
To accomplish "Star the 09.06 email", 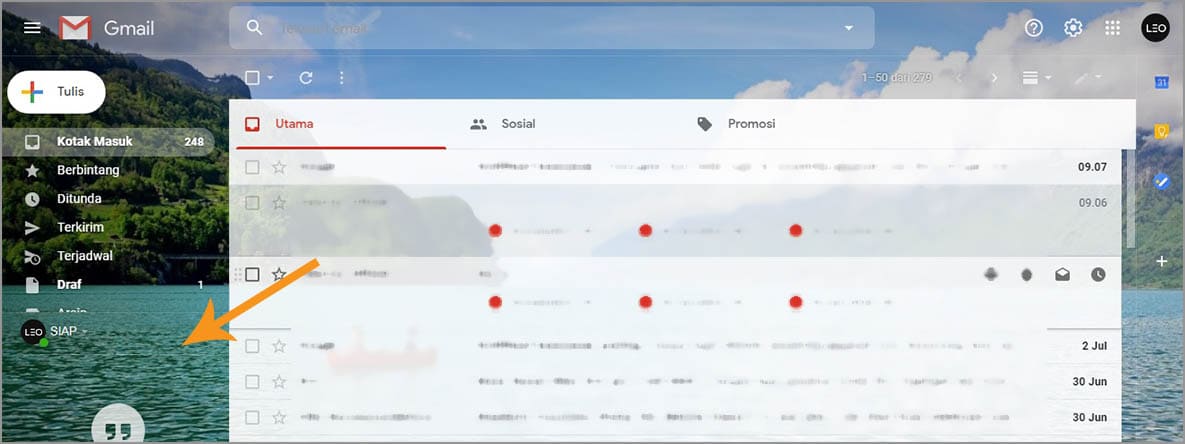I will coord(279,202).
